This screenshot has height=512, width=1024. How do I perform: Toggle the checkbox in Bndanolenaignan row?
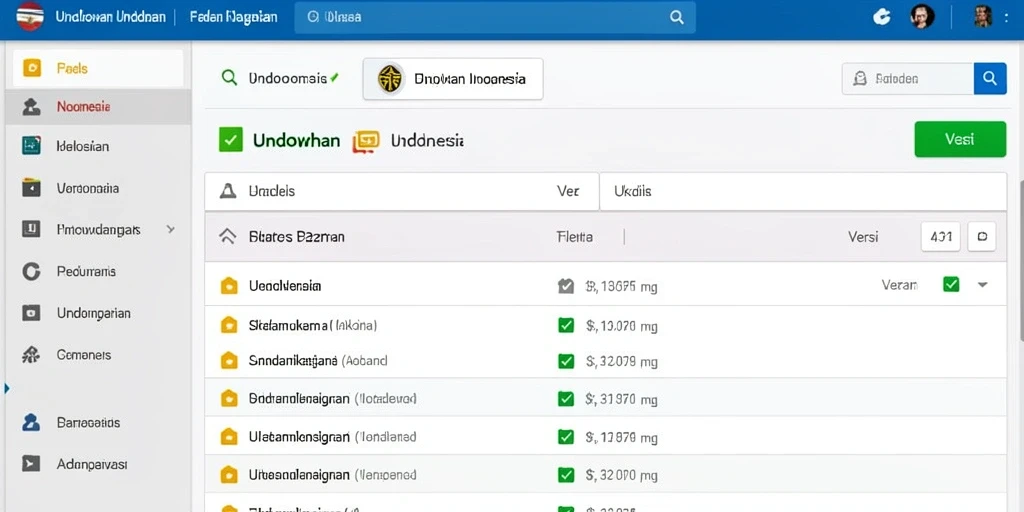[x=566, y=398]
